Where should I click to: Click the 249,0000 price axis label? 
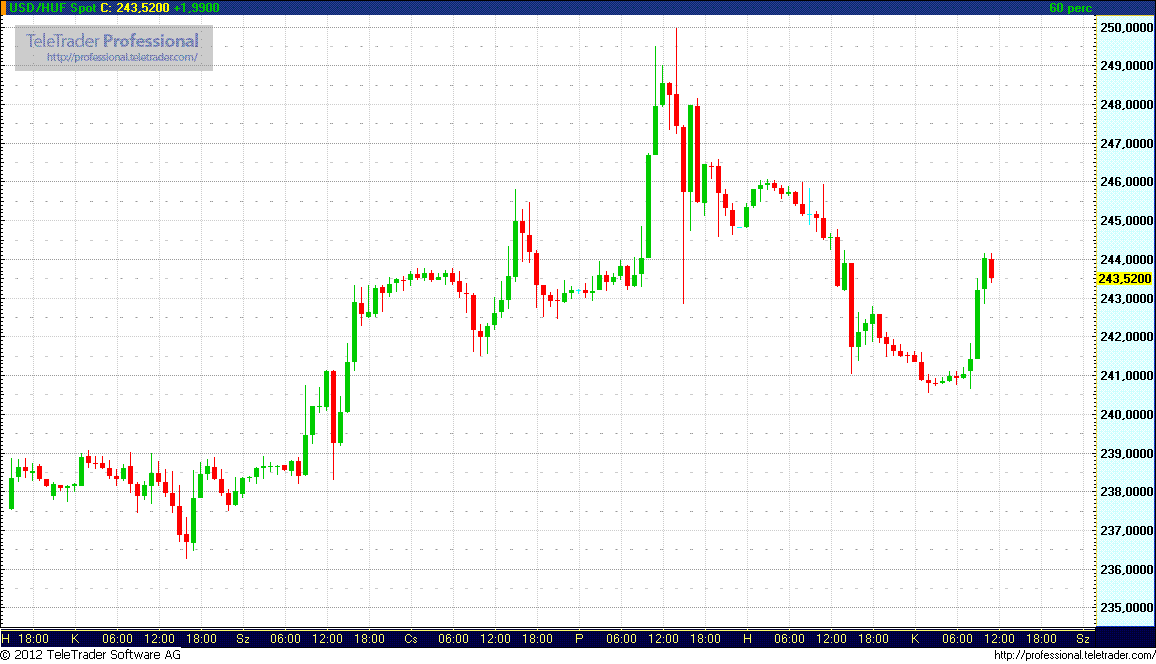pyautogui.click(x=1127, y=66)
